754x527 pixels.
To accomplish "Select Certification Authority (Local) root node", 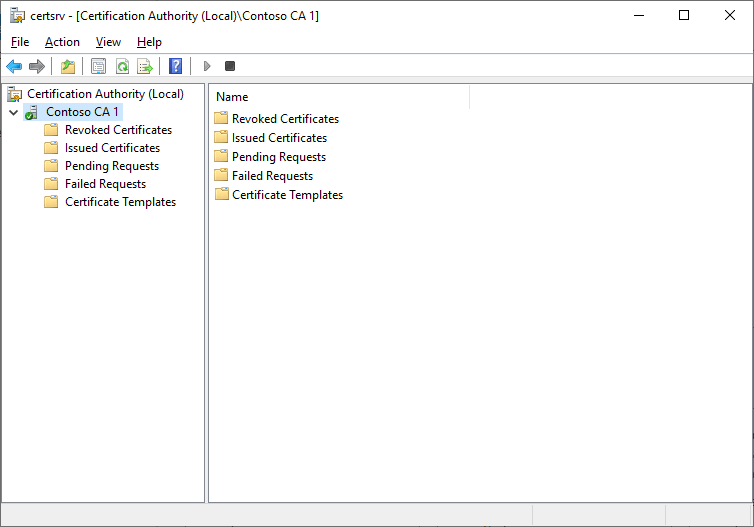I will [105, 94].
